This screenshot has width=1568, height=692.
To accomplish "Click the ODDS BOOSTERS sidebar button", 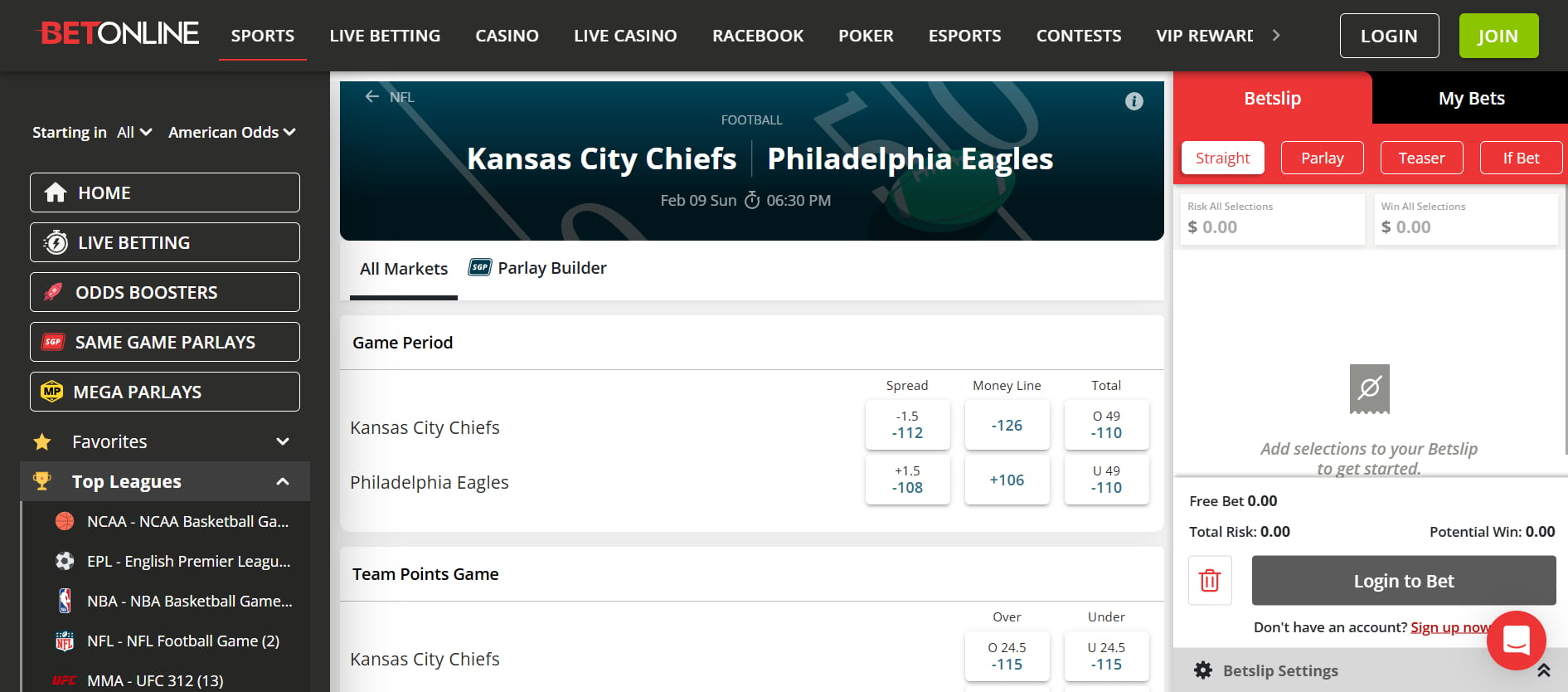I will pos(165,292).
